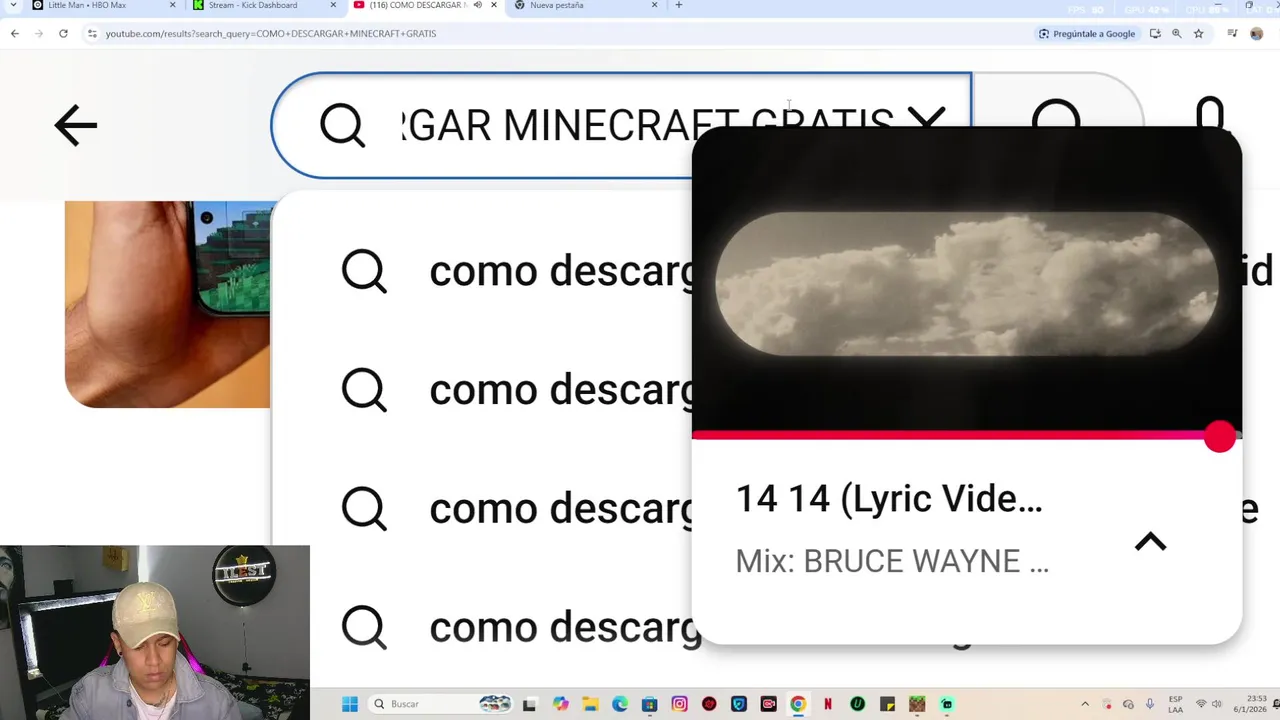Image resolution: width=1280 pixels, height=720 pixels.
Task: Open Microsoft Edge from the taskbar
Action: (620, 704)
